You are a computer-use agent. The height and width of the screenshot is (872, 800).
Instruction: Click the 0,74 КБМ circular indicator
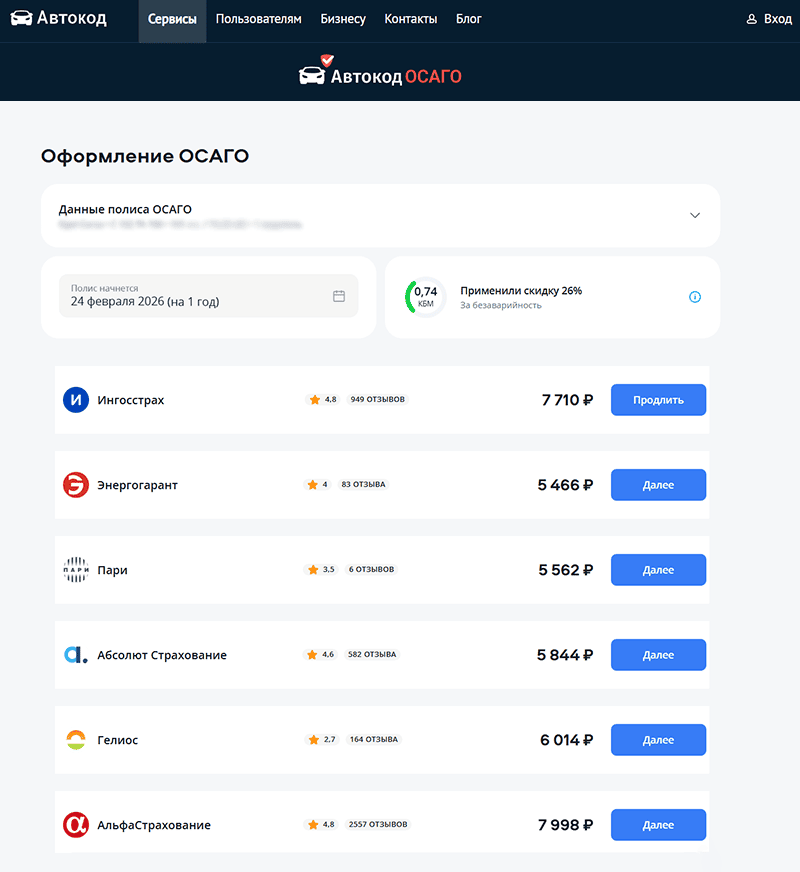[425, 297]
